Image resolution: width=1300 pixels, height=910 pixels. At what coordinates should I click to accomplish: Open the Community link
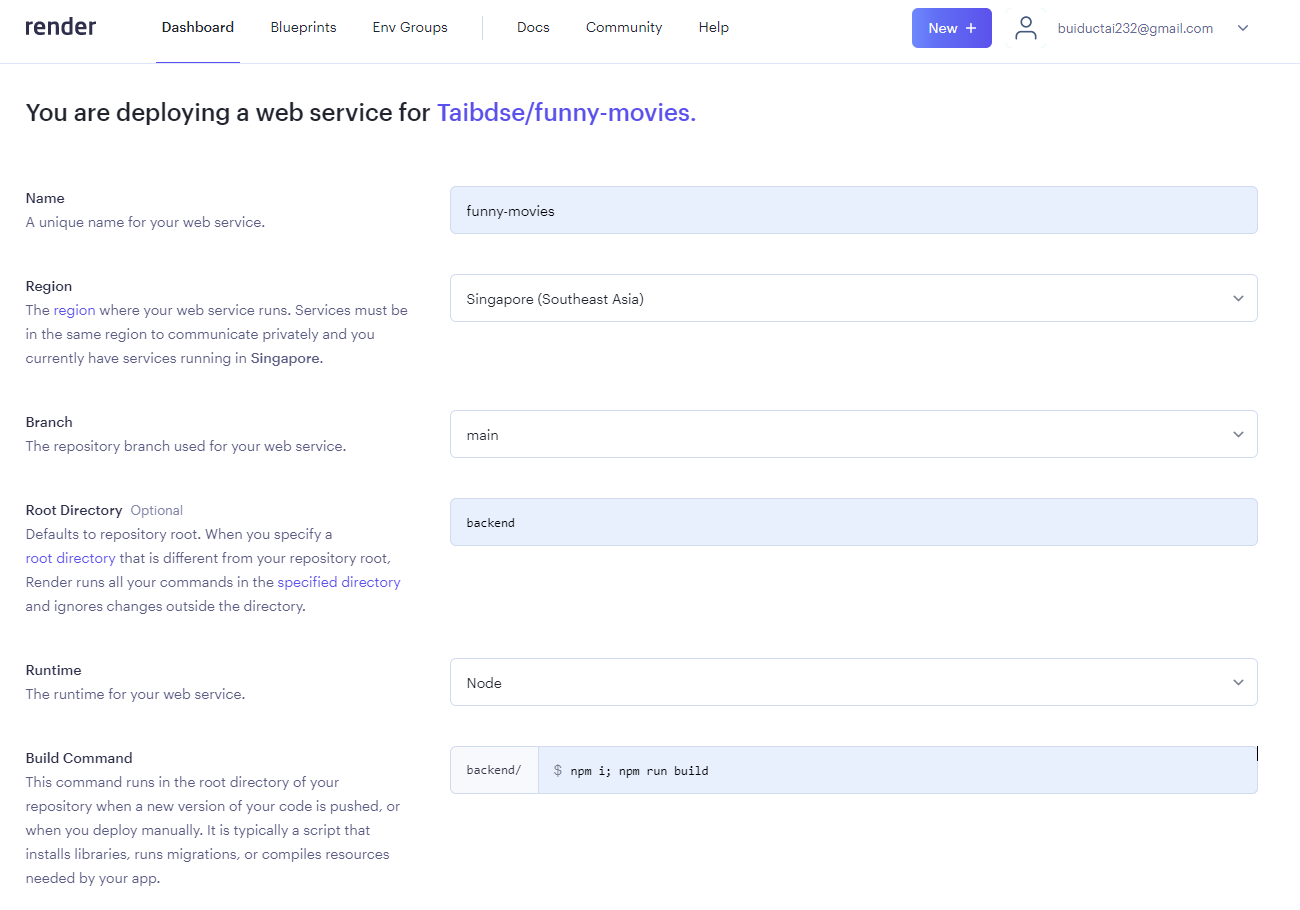624,28
